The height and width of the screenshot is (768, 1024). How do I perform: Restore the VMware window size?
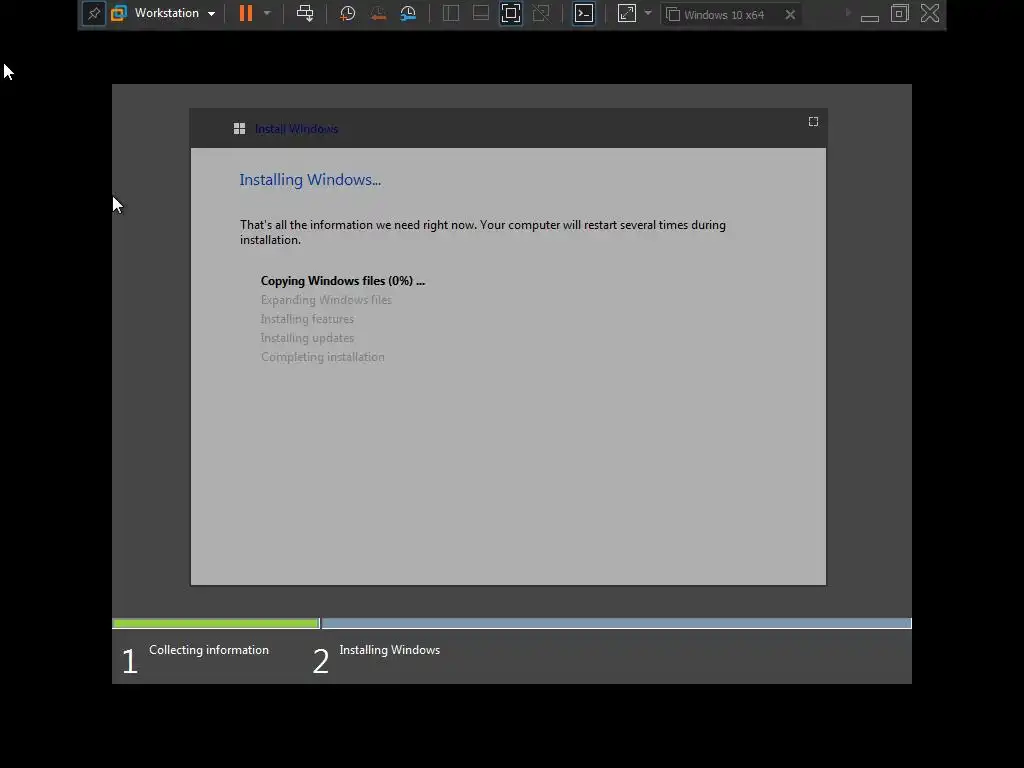900,13
